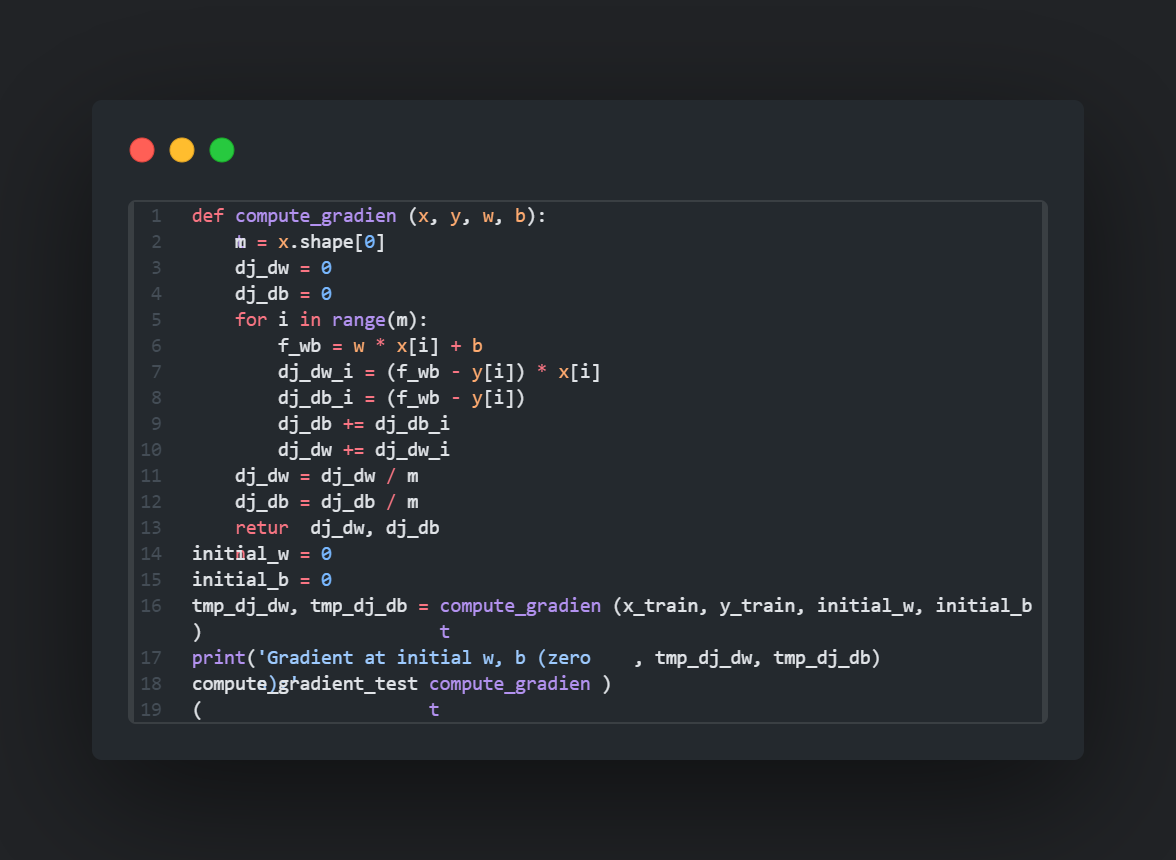This screenshot has height=860, width=1176.
Task: Click line number 5 in gutter
Action: [x=156, y=320]
